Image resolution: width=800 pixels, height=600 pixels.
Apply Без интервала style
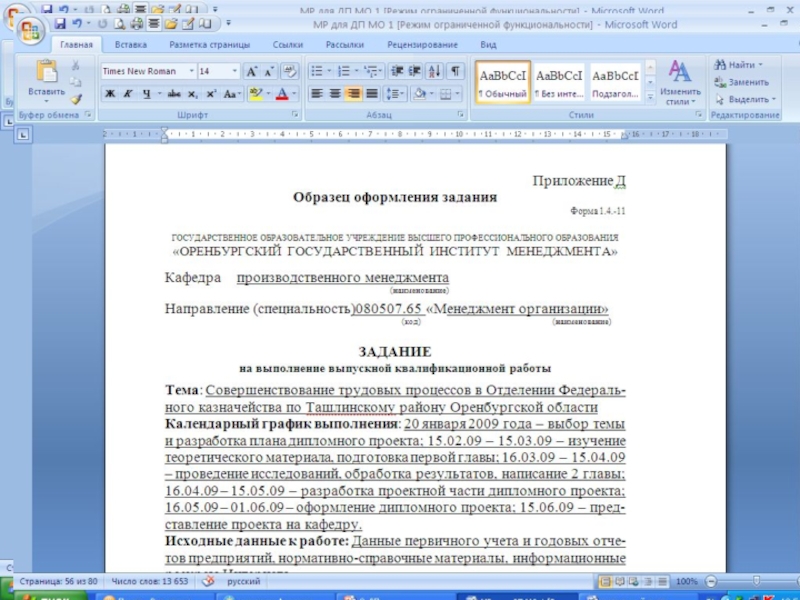(559, 83)
